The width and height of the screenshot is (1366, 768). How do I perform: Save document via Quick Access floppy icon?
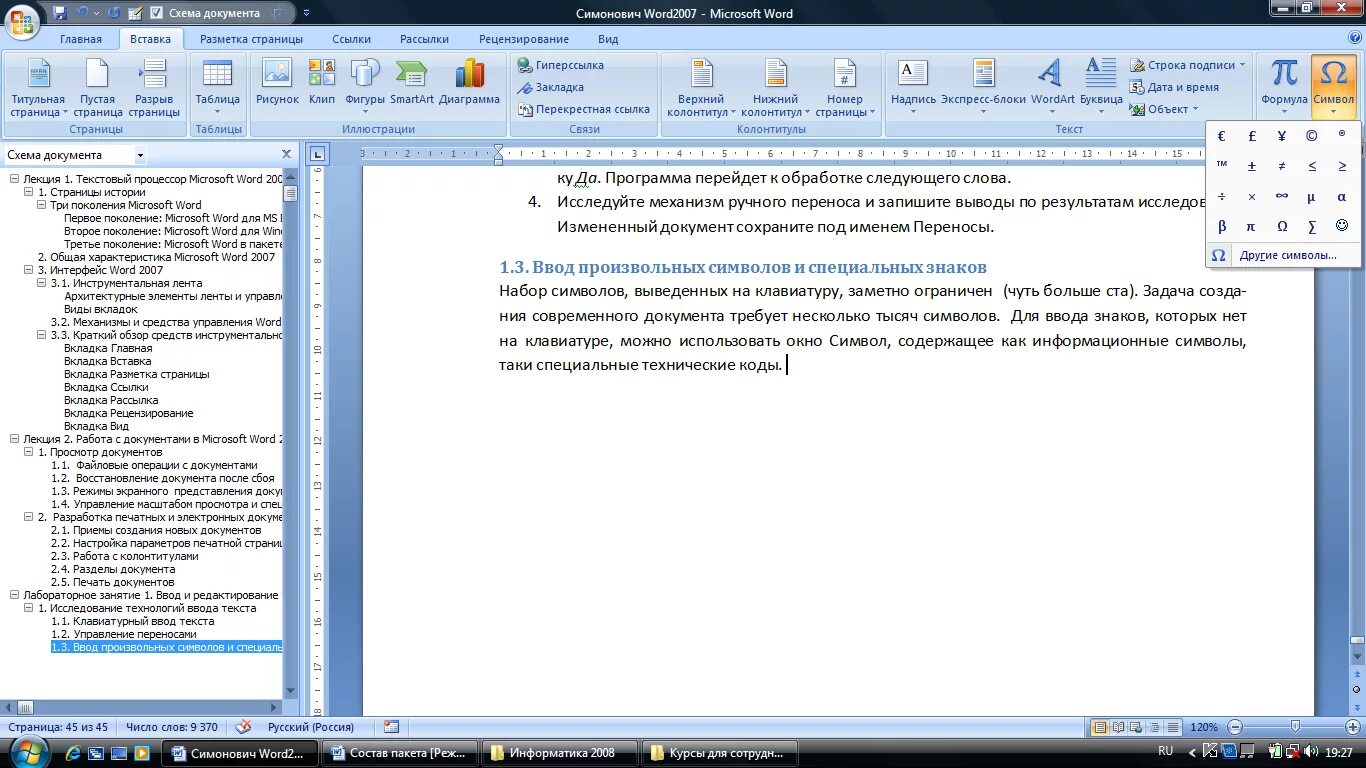(x=60, y=13)
